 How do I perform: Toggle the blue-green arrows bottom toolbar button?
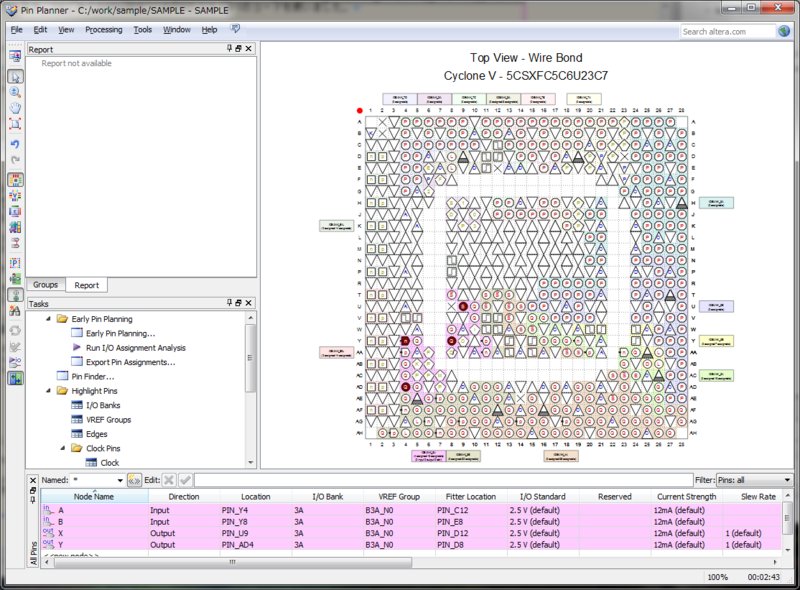click(x=15, y=379)
